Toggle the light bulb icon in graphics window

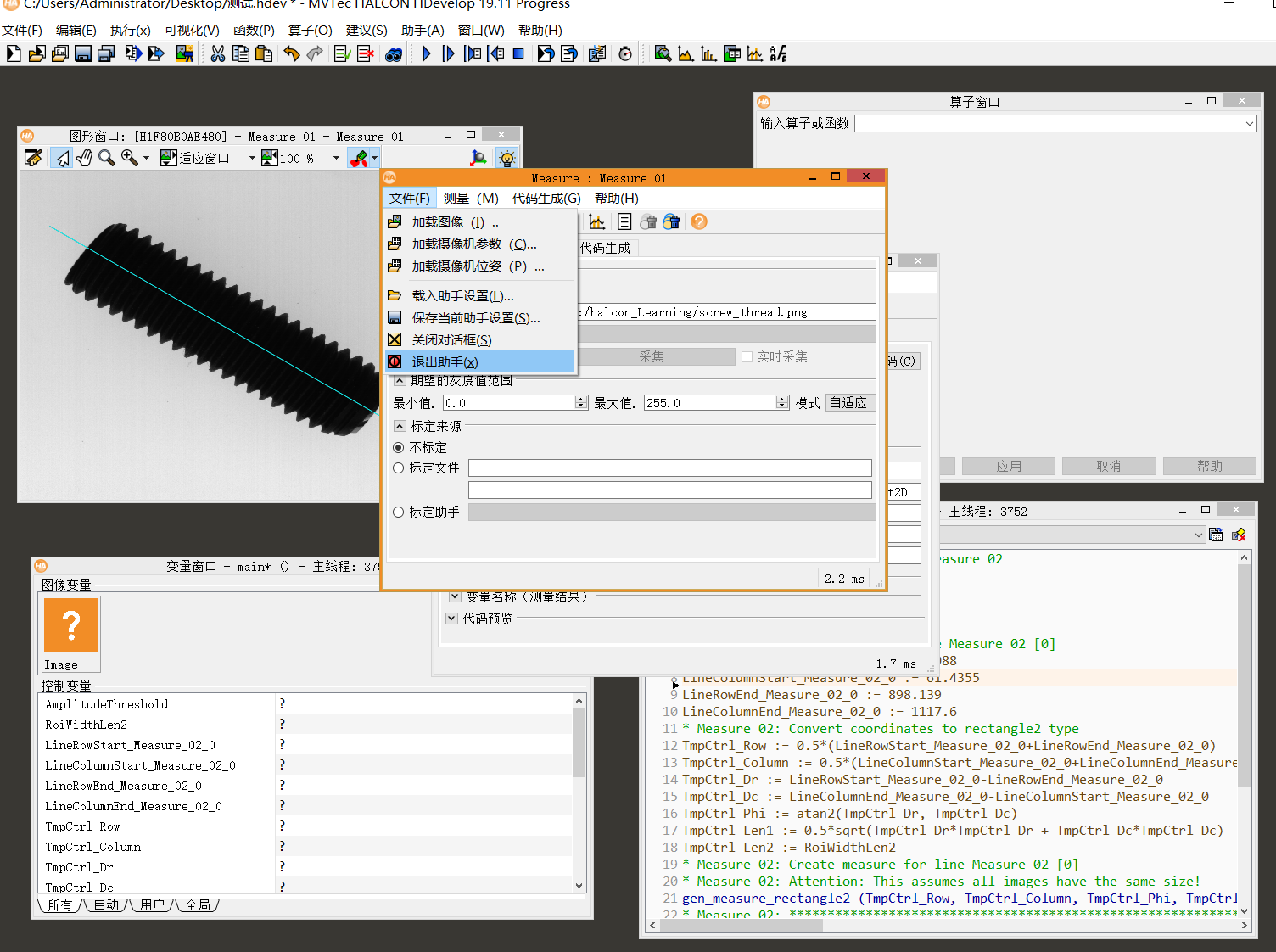click(507, 158)
